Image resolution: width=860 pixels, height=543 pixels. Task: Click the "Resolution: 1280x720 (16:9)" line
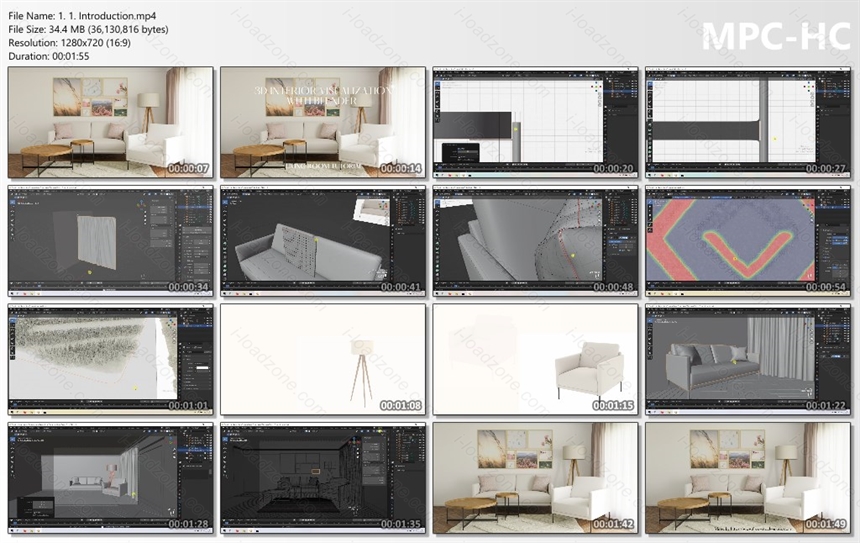point(70,43)
